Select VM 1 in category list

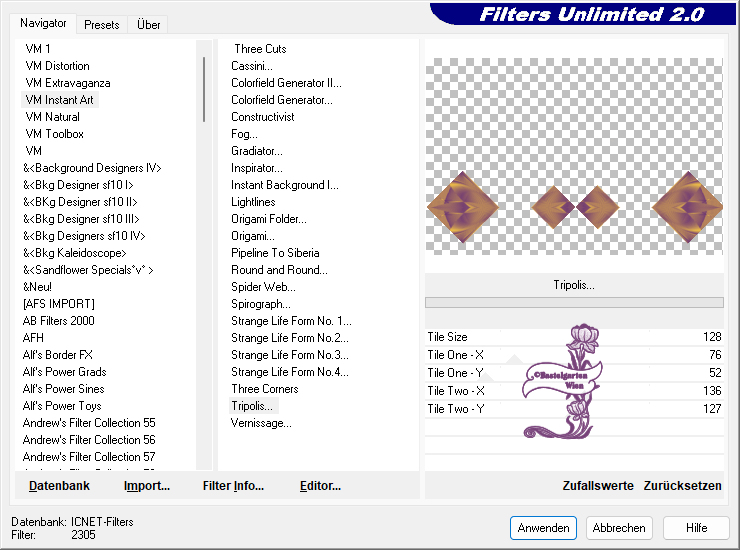(x=38, y=49)
